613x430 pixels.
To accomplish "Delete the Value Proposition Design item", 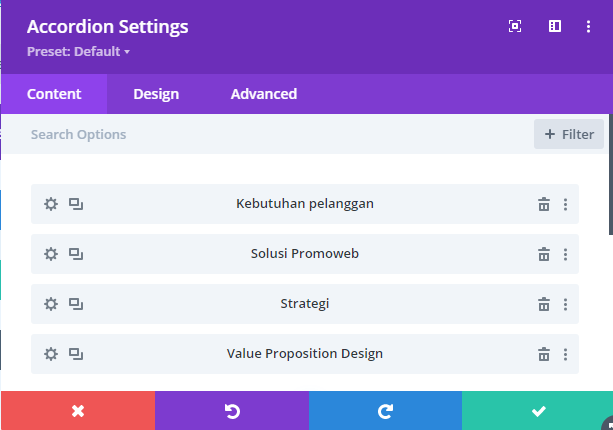I will pyautogui.click(x=544, y=354).
